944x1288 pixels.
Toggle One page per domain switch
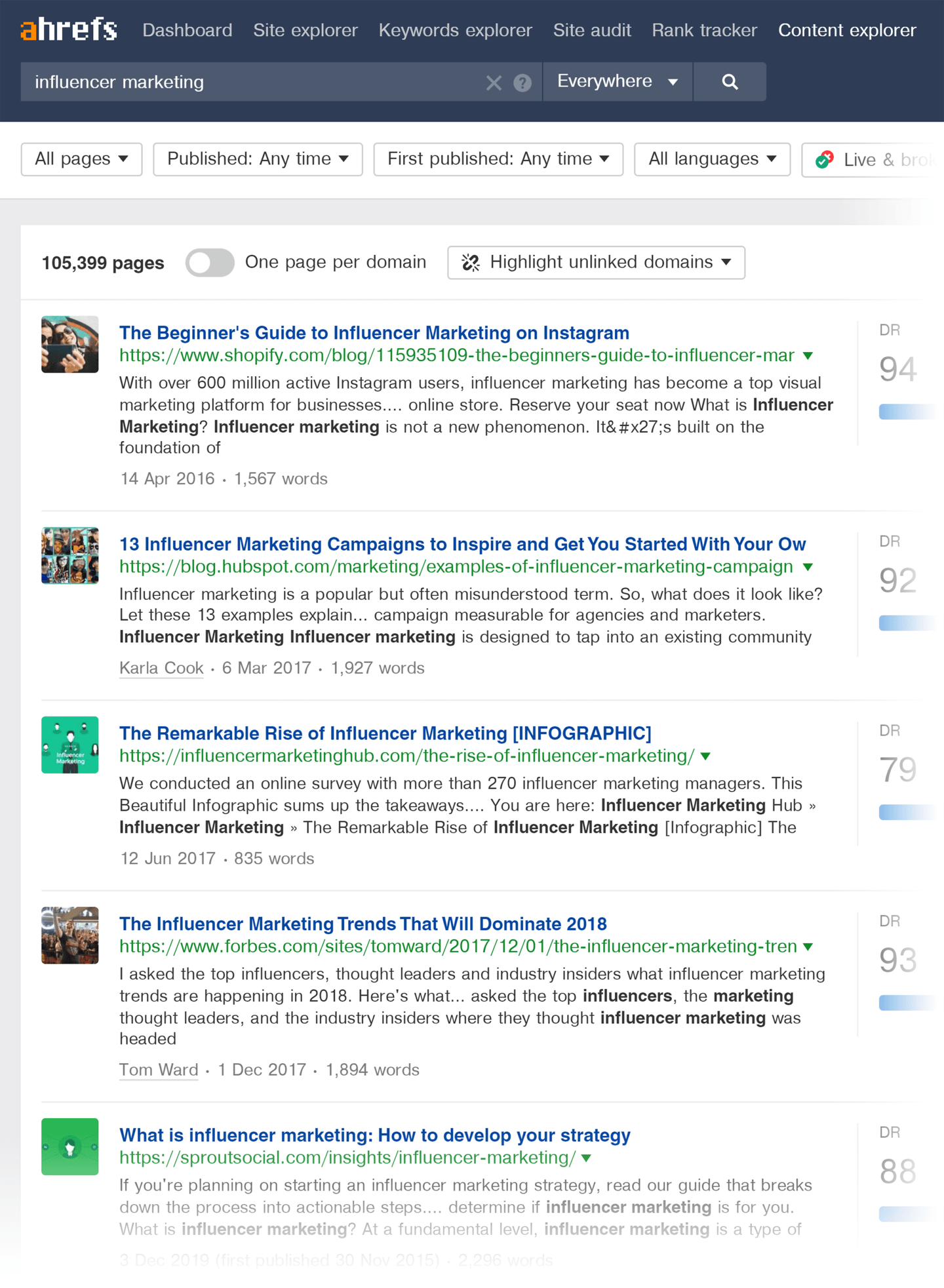click(210, 263)
